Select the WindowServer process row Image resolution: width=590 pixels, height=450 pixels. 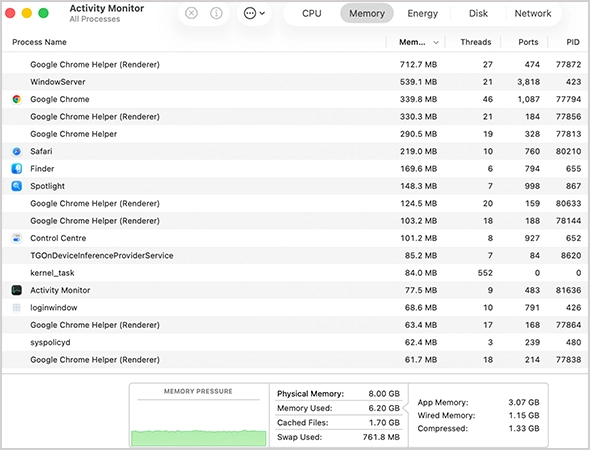coord(295,82)
